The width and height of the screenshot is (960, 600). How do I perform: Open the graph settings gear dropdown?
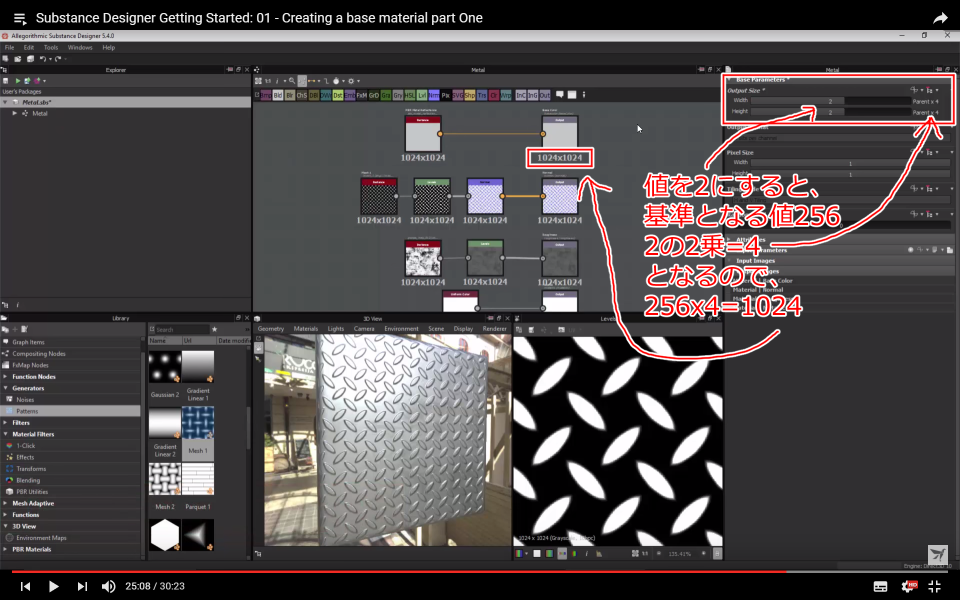(x=353, y=81)
